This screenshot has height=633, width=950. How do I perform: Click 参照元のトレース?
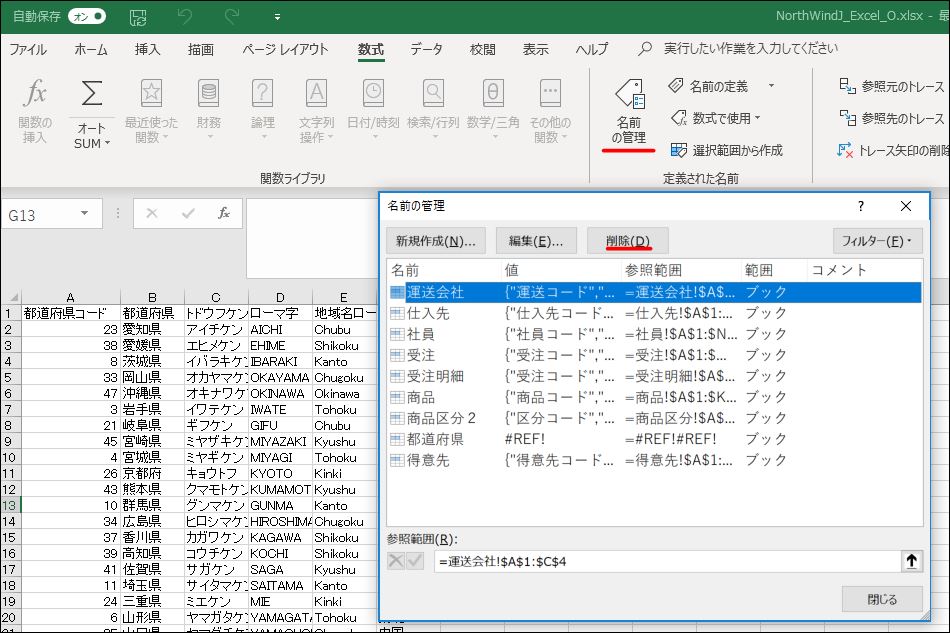point(891,87)
